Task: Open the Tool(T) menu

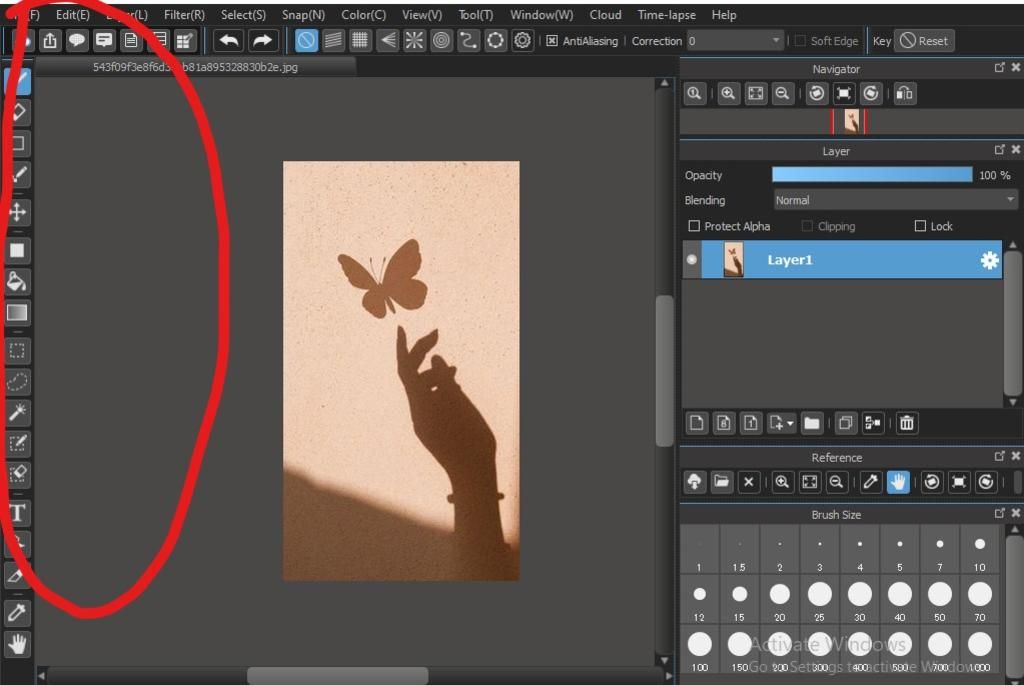Action: [x=475, y=14]
